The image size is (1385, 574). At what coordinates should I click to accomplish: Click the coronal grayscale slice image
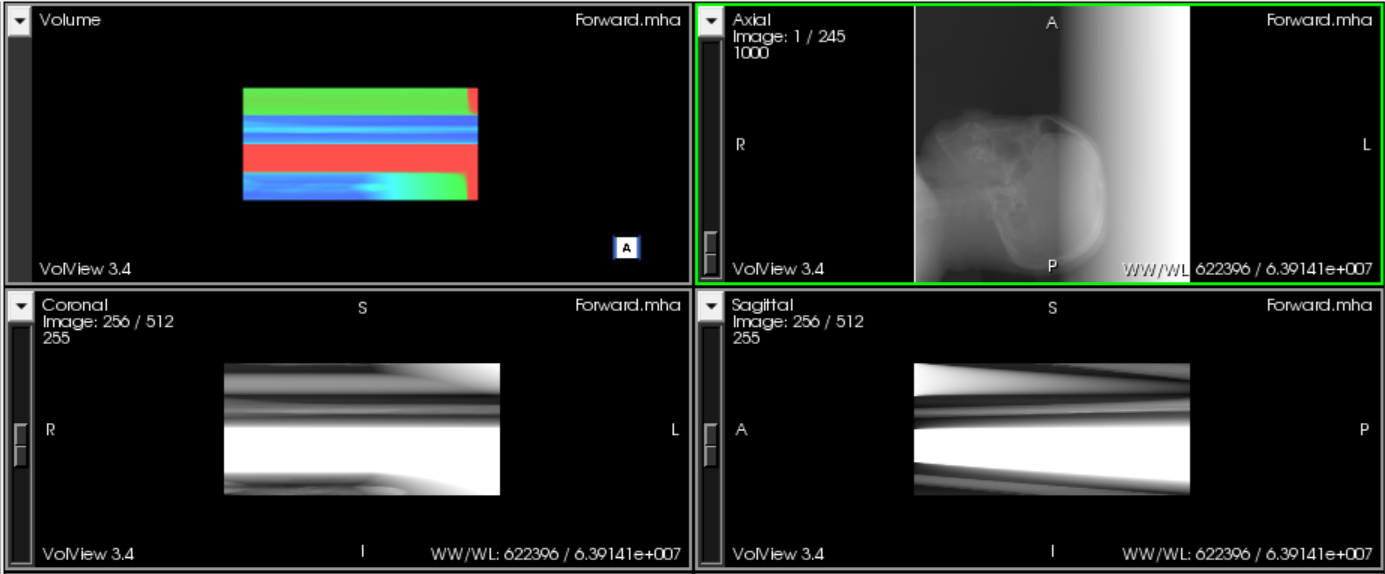(x=361, y=429)
